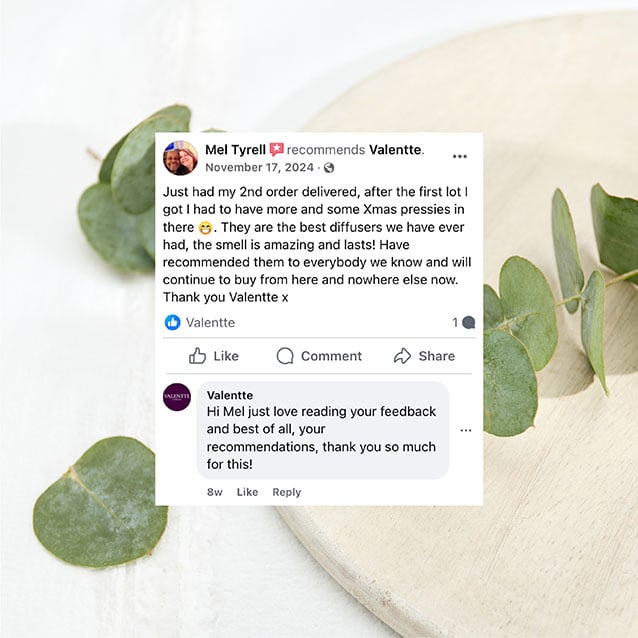Reply to the Valentte comment
Viewport: 638px width, 638px height.
(287, 492)
